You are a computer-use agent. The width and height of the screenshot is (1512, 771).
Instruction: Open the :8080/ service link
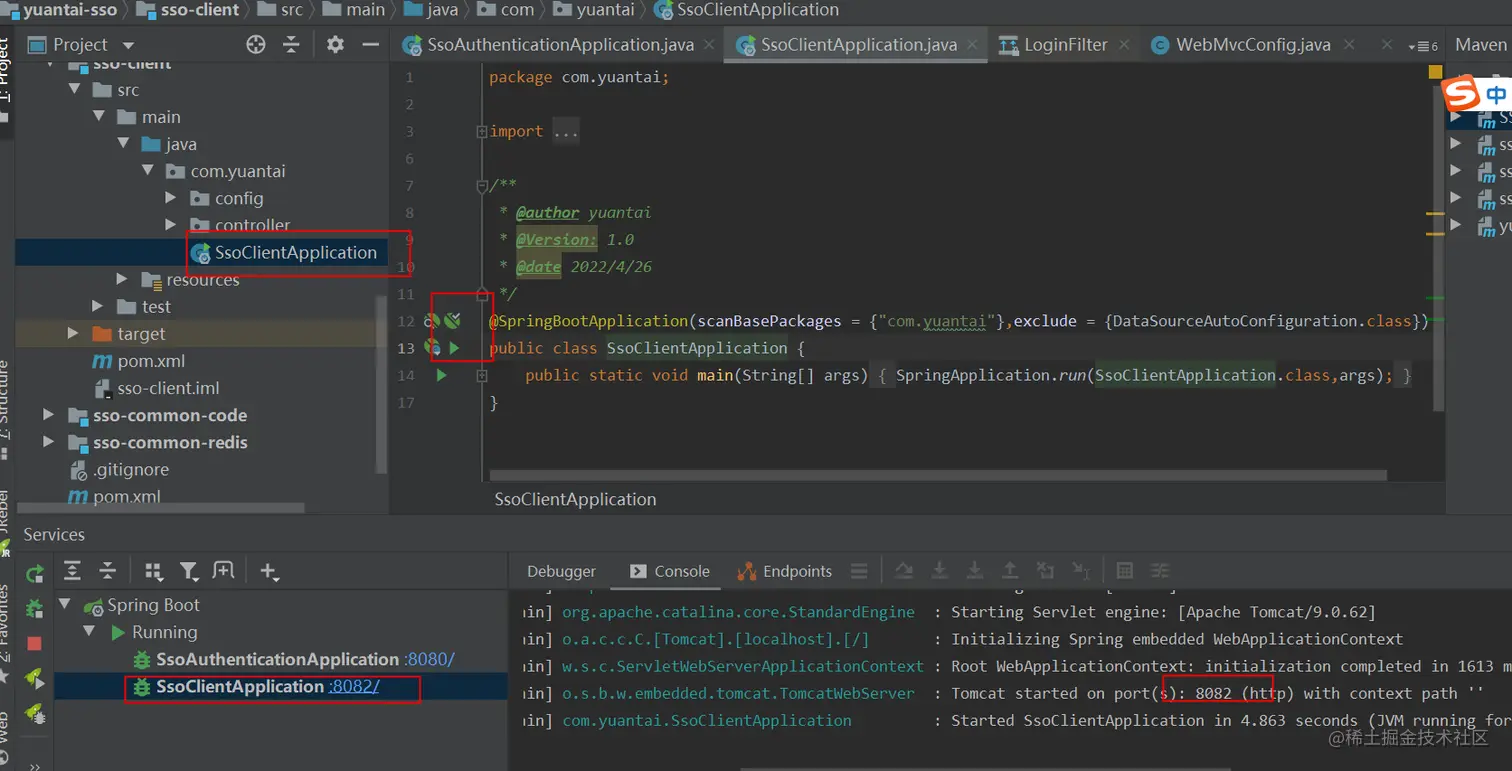point(430,659)
